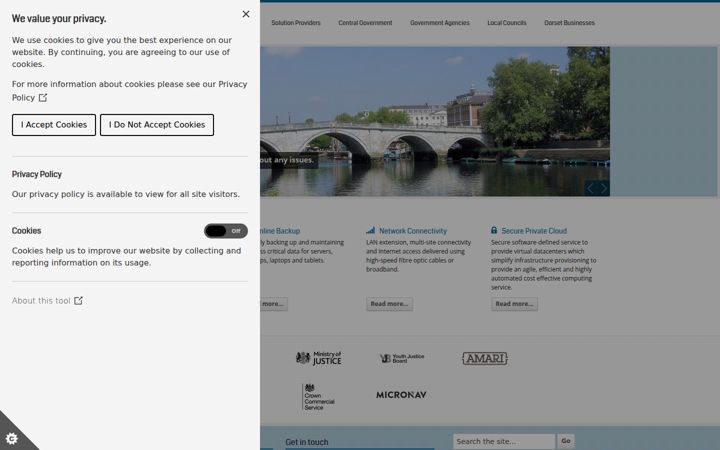Click the bridge banner image
The height and width of the screenshot is (450, 720).
point(435,121)
